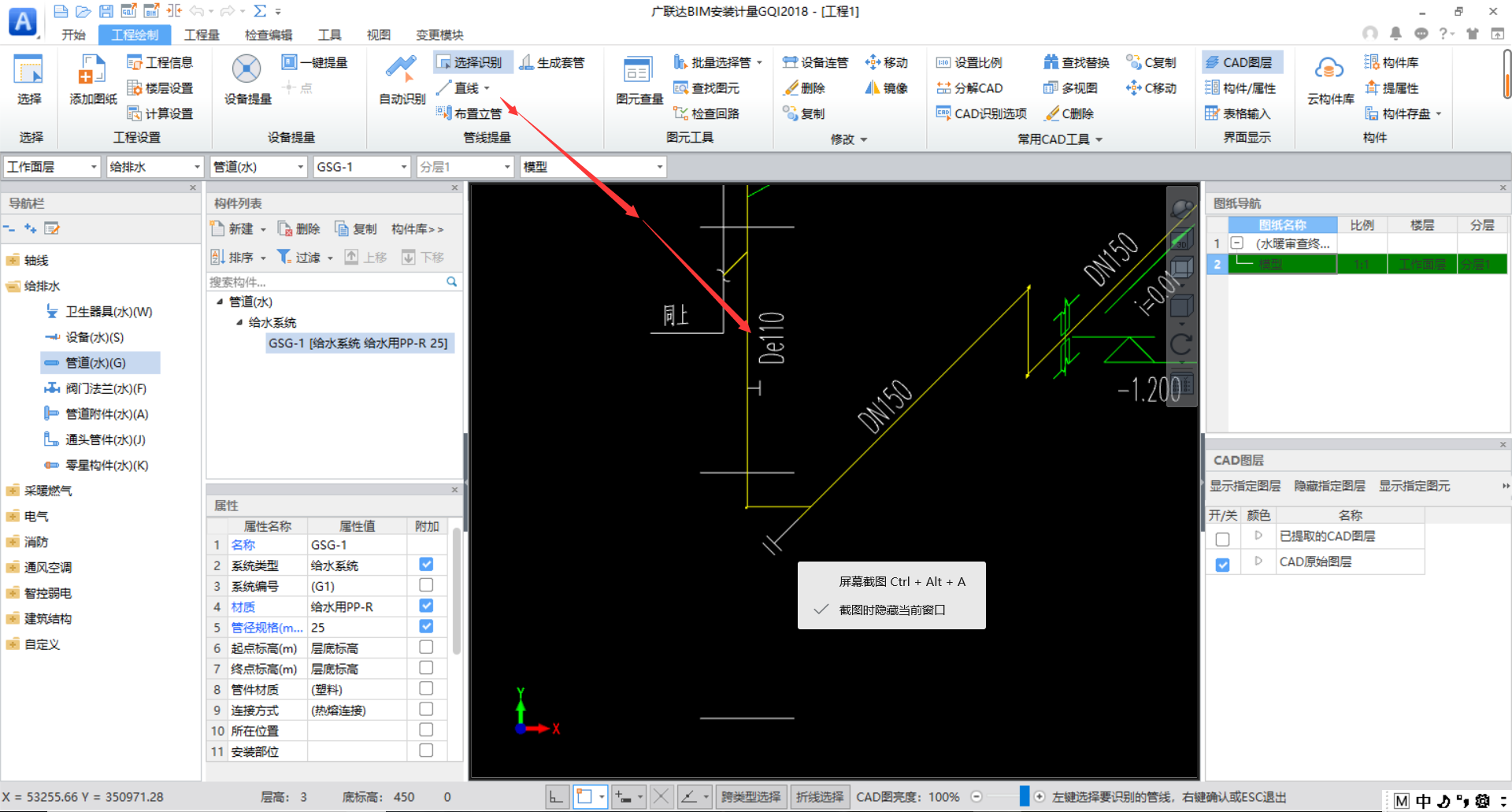Click 图元查量 icon
1512x812 pixels.
click(638, 70)
